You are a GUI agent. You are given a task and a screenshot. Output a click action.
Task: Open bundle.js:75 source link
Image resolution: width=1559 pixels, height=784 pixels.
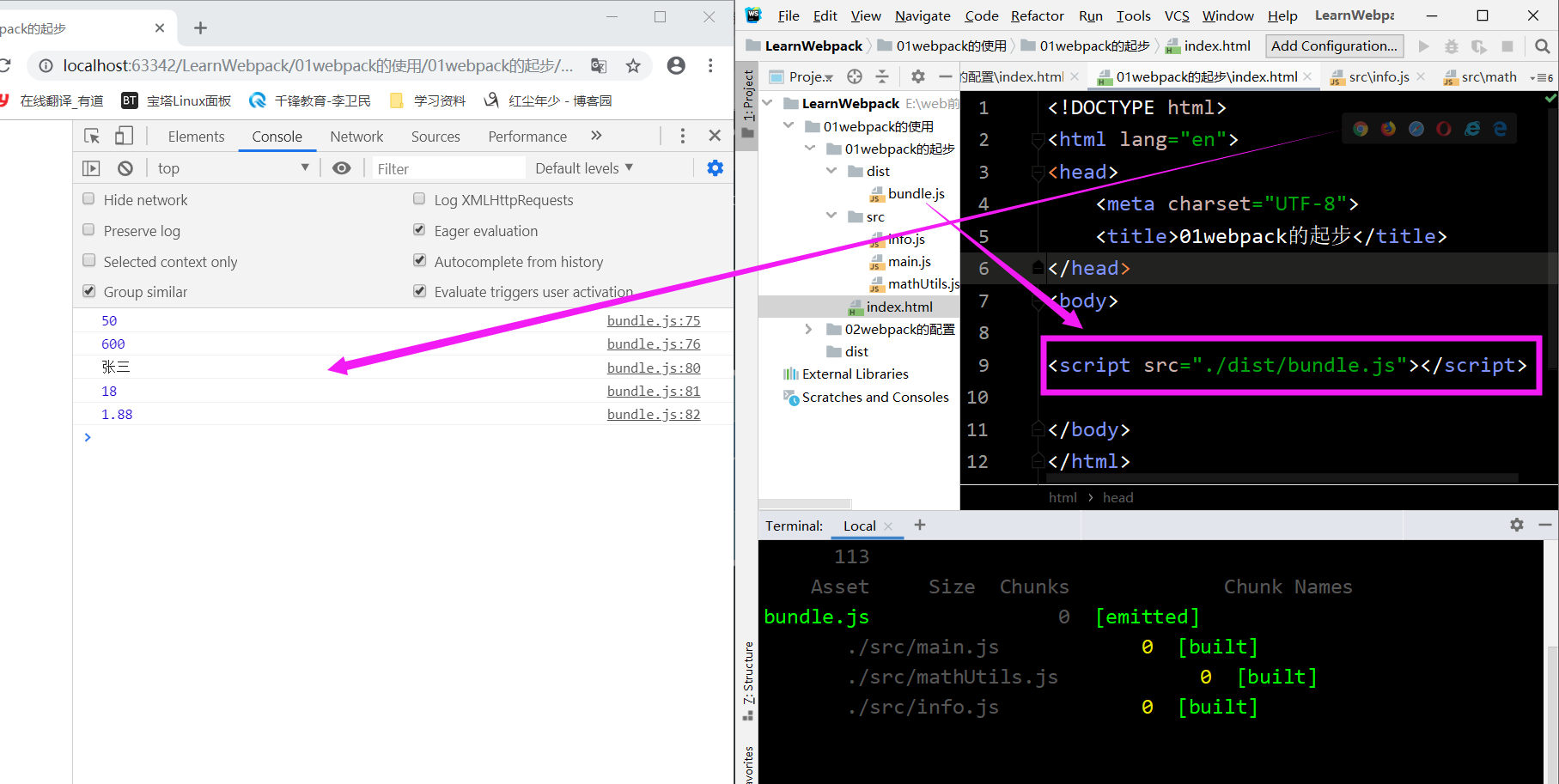[x=654, y=320]
